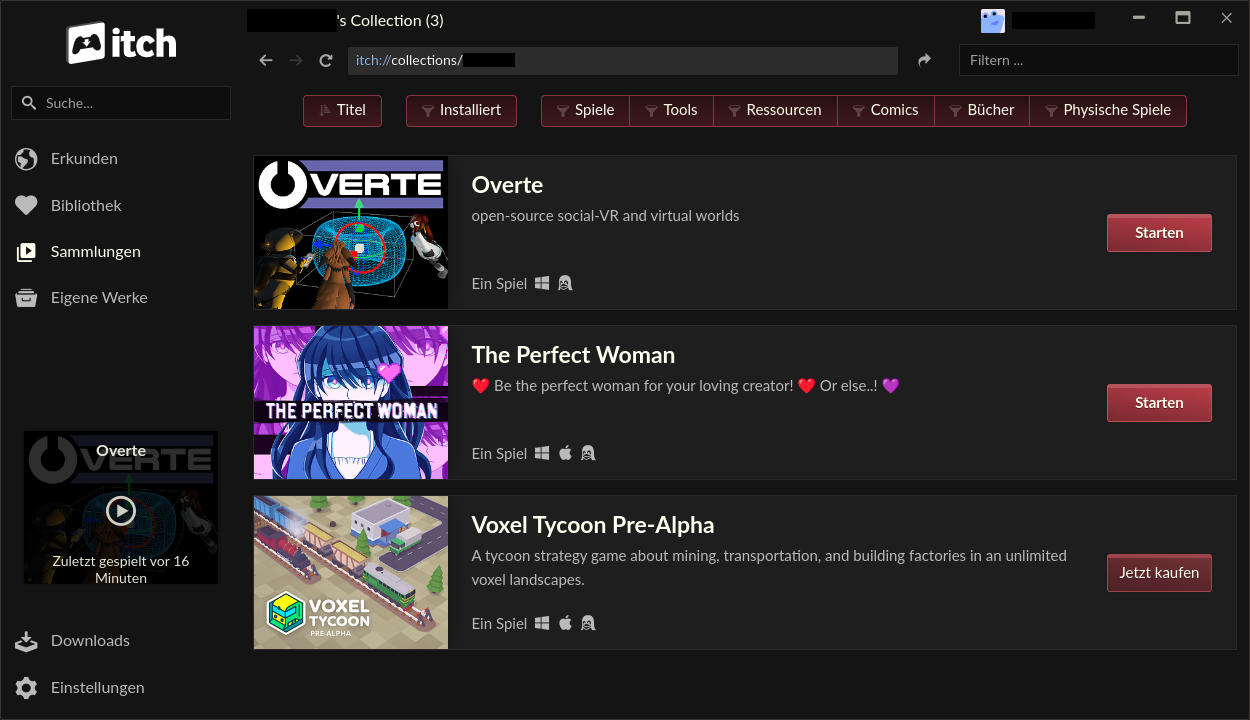This screenshot has height=720, width=1250.
Task: Click 'Ein Spiel' label on Overte row
Action: point(499,284)
